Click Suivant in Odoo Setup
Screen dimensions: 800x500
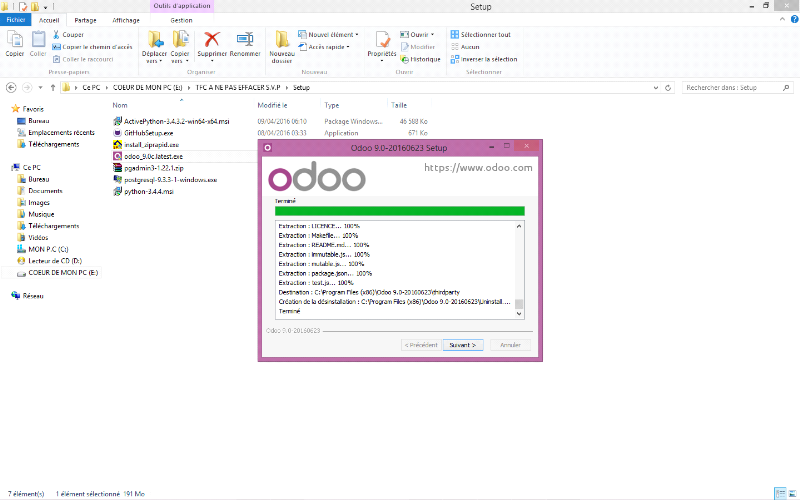tap(463, 345)
